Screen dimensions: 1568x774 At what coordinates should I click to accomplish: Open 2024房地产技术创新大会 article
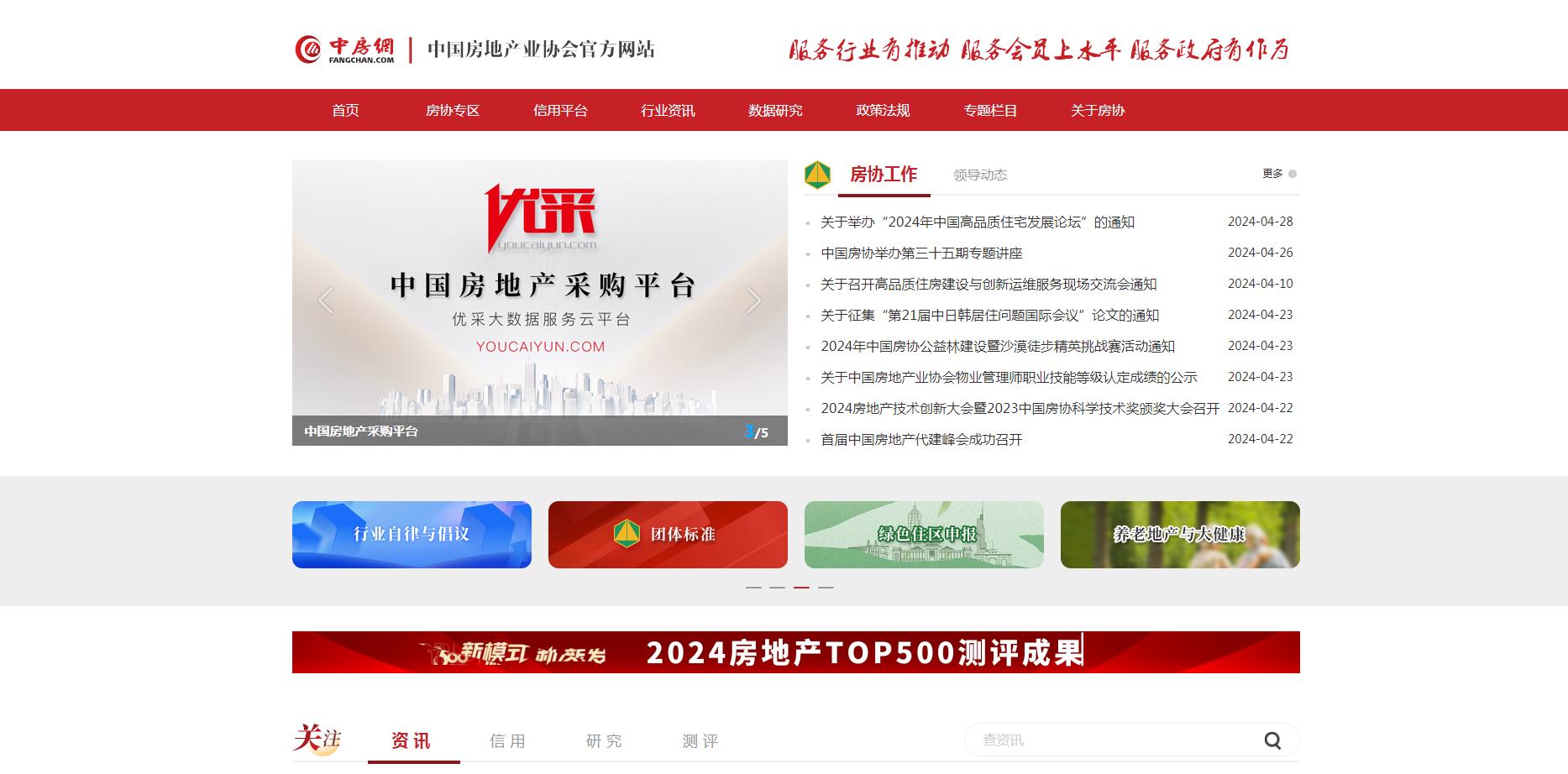(1020, 408)
